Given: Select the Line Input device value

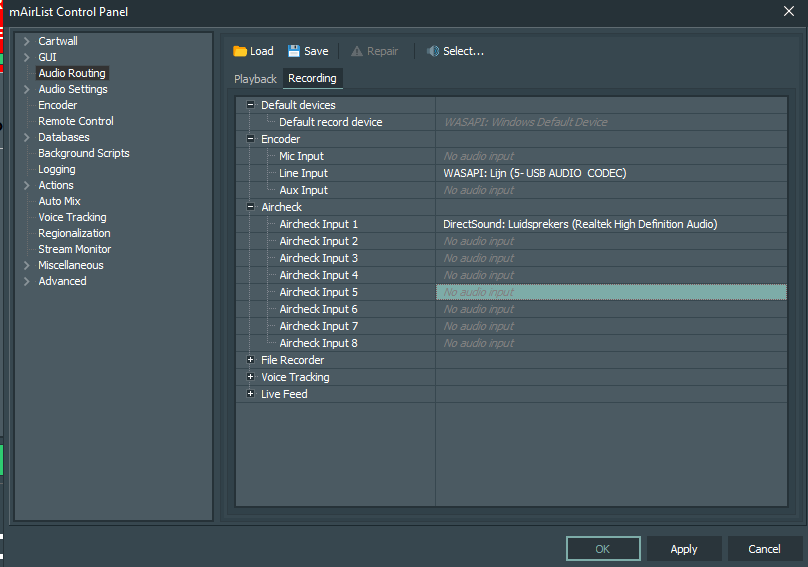Looking at the screenshot, I should click(611, 173).
